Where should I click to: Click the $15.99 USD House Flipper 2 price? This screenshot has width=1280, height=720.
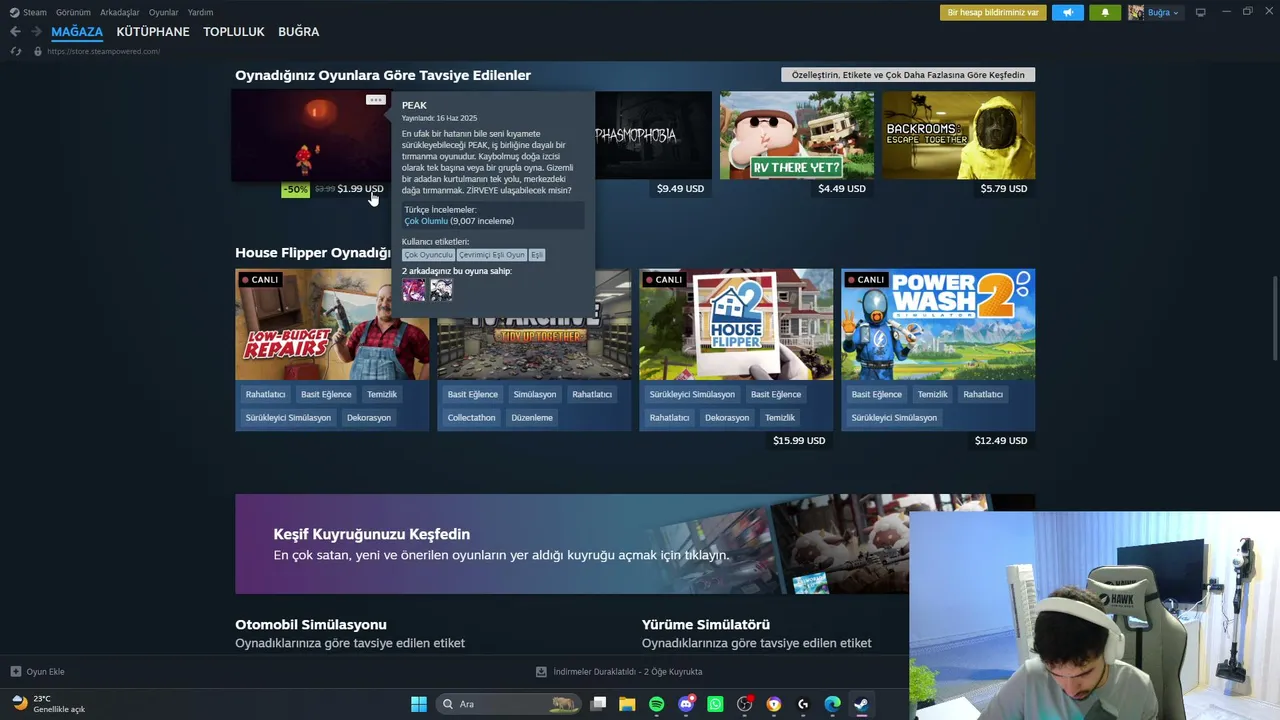tap(799, 441)
